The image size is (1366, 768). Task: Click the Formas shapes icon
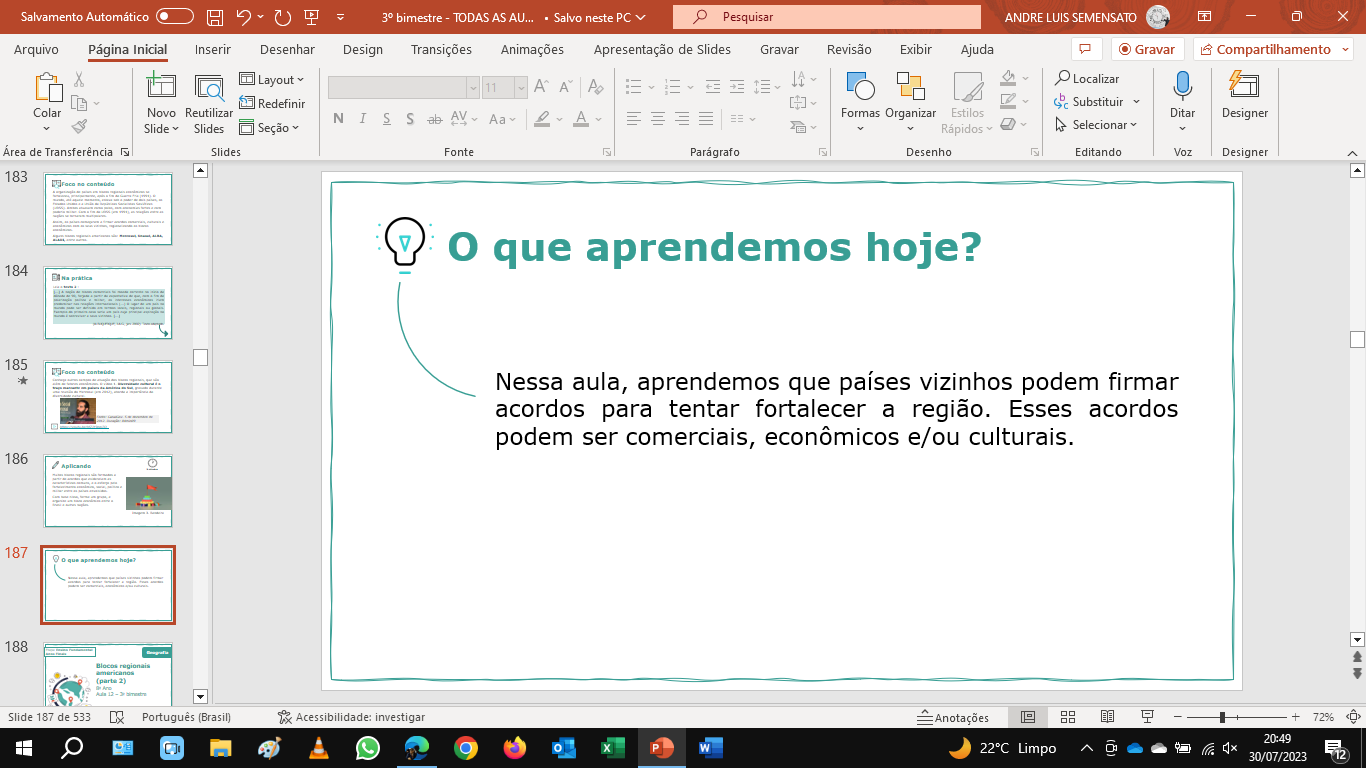pos(860,86)
